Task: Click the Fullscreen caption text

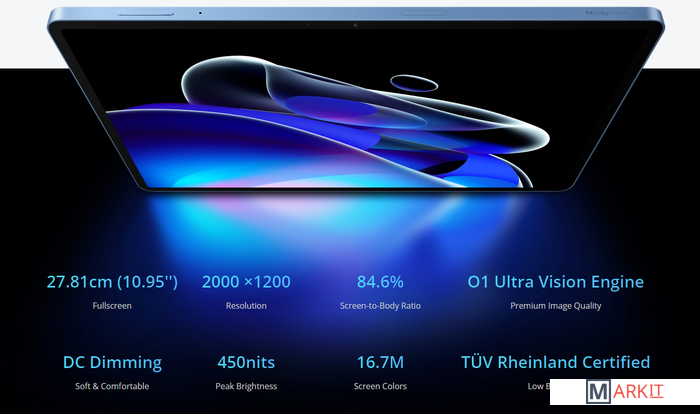Action: (x=112, y=306)
